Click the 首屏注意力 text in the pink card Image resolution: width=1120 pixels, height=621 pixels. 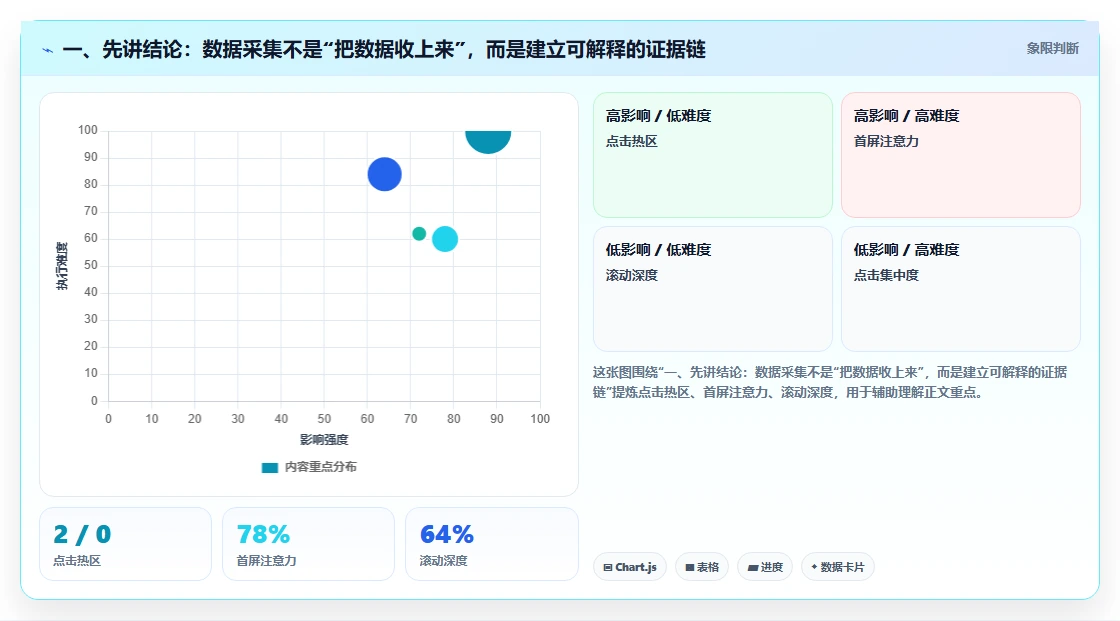click(886, 141)
